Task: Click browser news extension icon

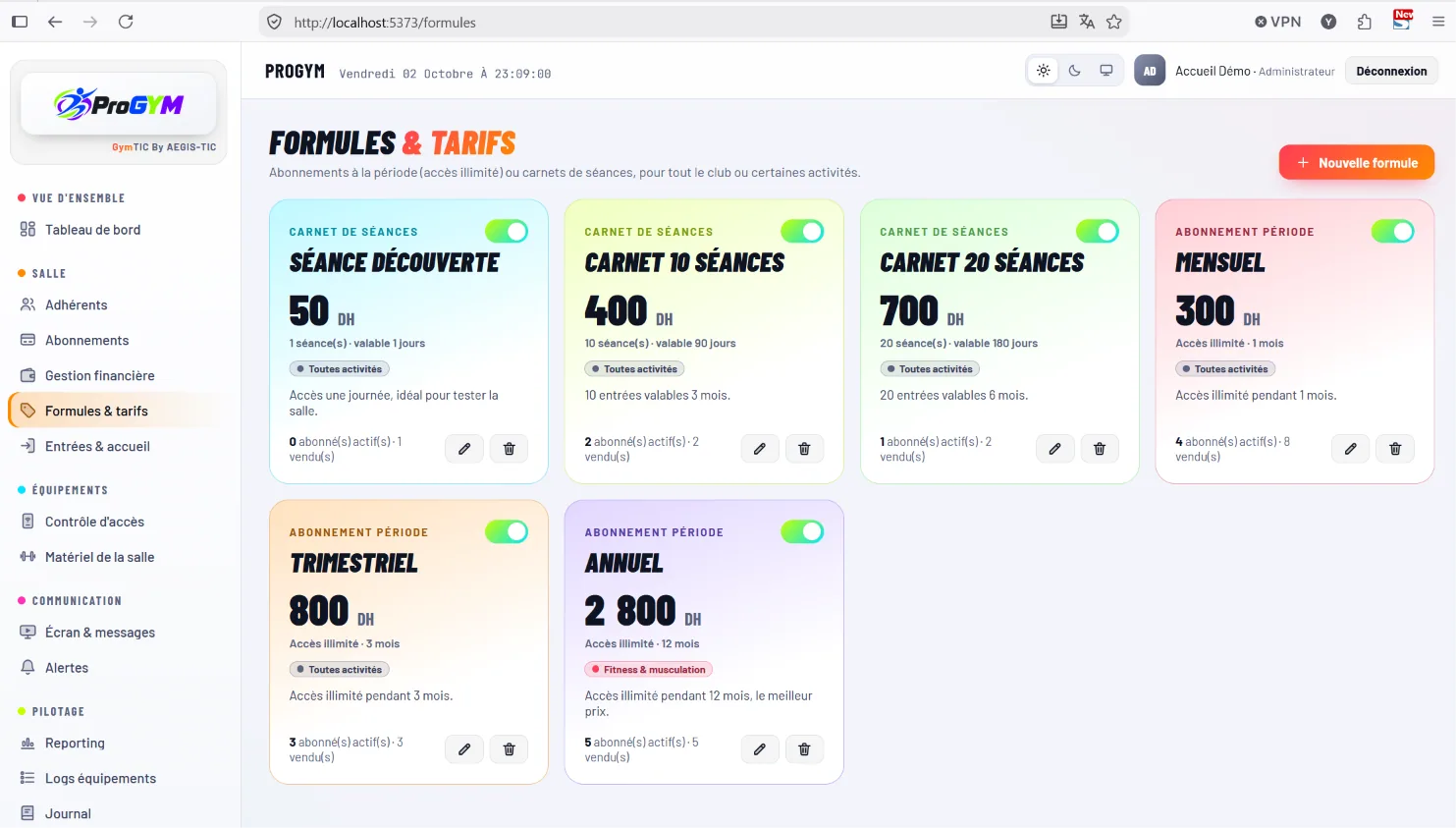Action: click(x=1402, y=21)
